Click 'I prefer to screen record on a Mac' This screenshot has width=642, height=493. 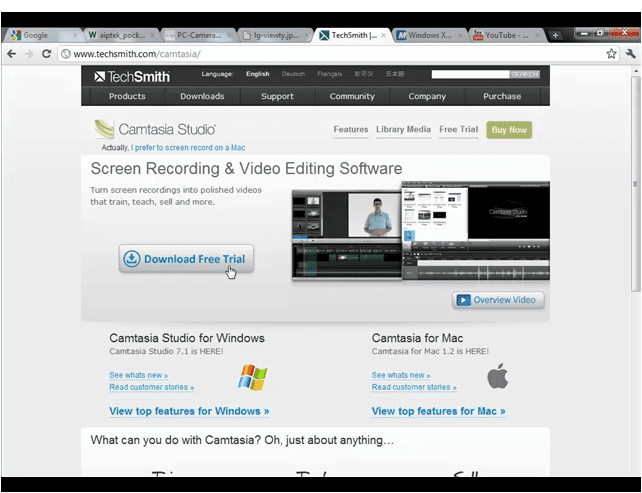click(188, 148)
